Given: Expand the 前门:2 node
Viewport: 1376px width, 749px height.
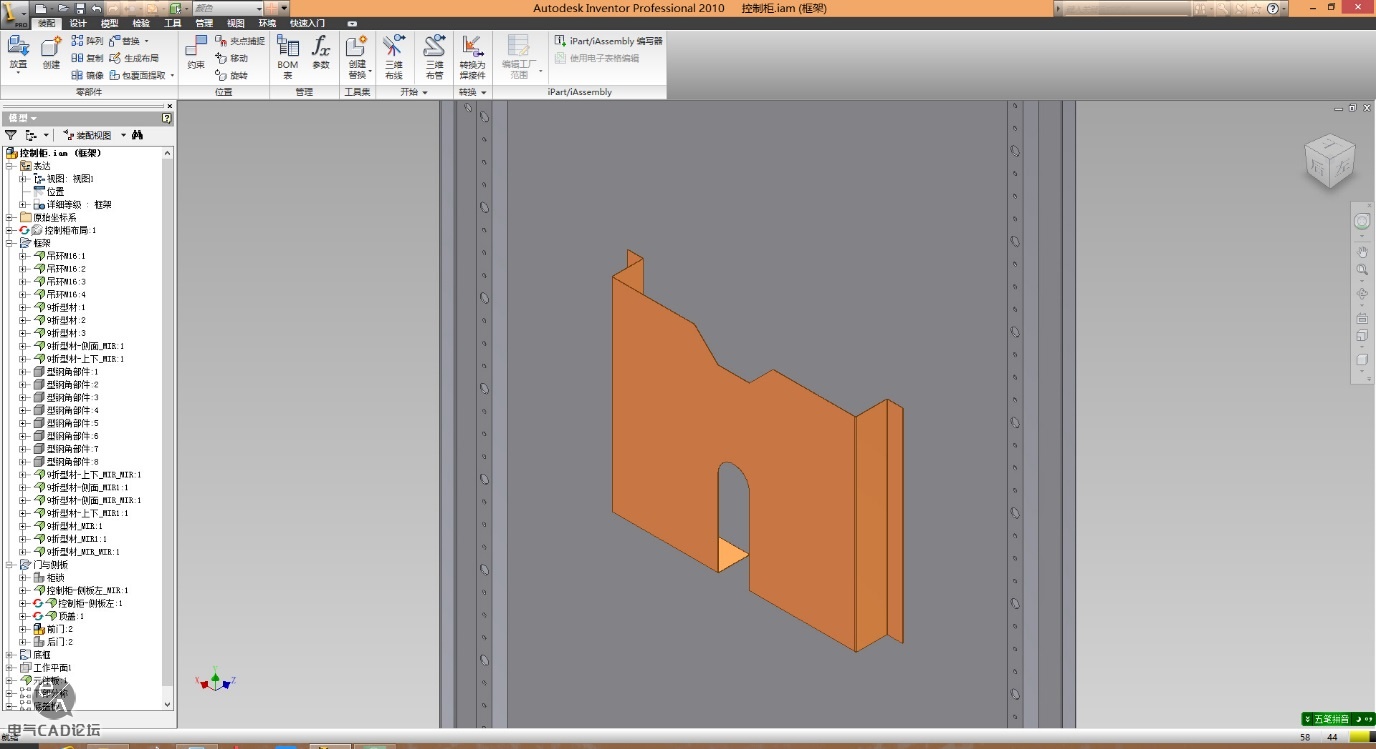Looking at the screenshot, I should (x=23, y=629).
